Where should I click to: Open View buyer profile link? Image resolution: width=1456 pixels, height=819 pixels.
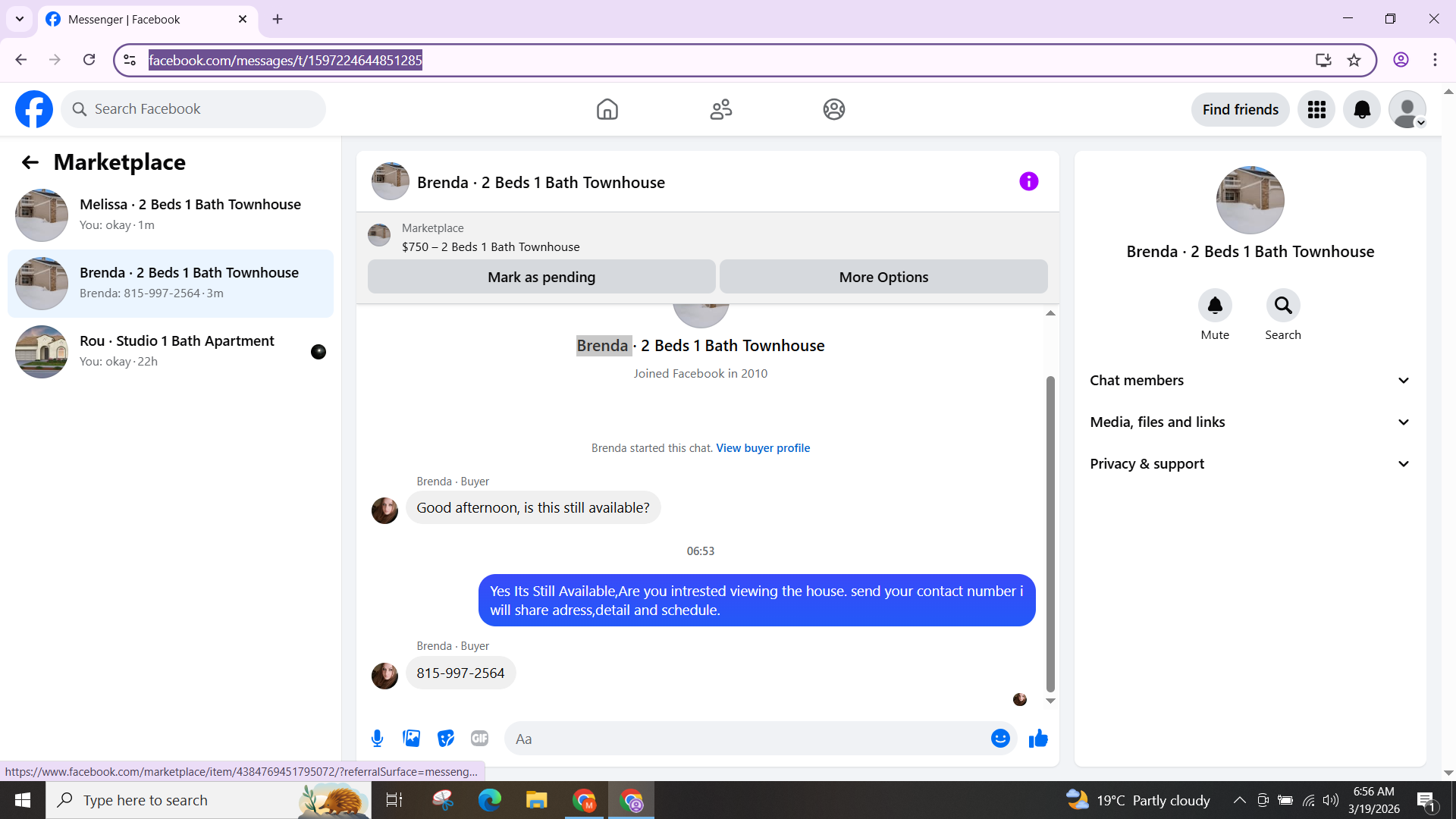tap(763, 448)
